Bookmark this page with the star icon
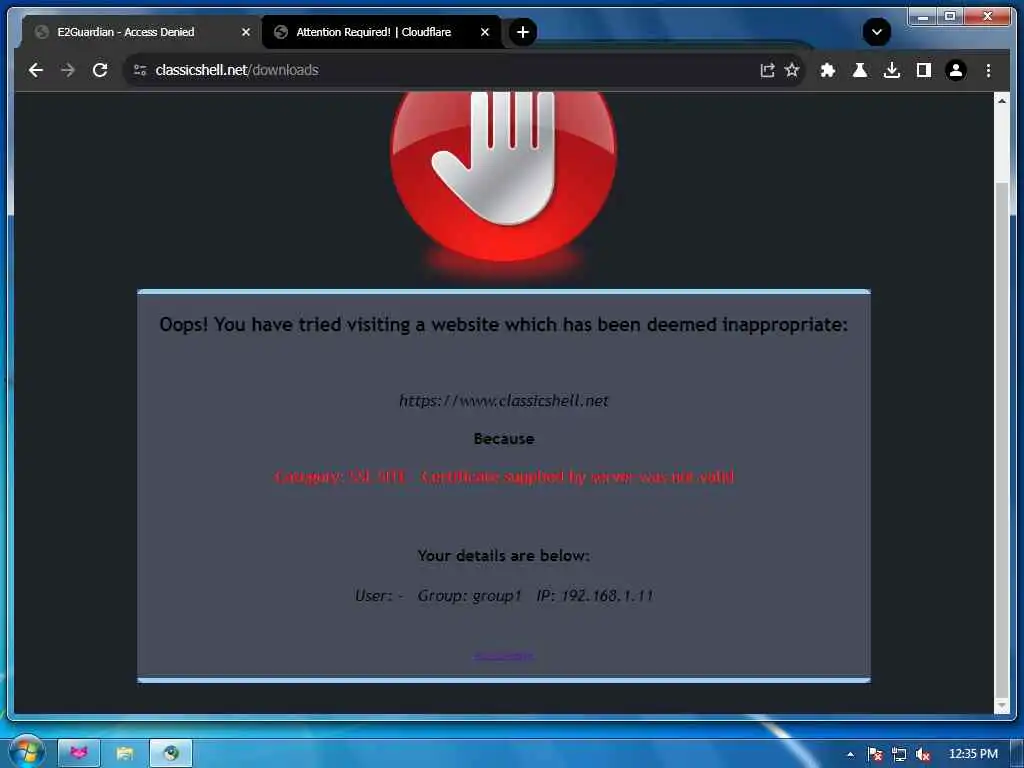This screenshot has width=1024, height=768. [x=792, y=70]
